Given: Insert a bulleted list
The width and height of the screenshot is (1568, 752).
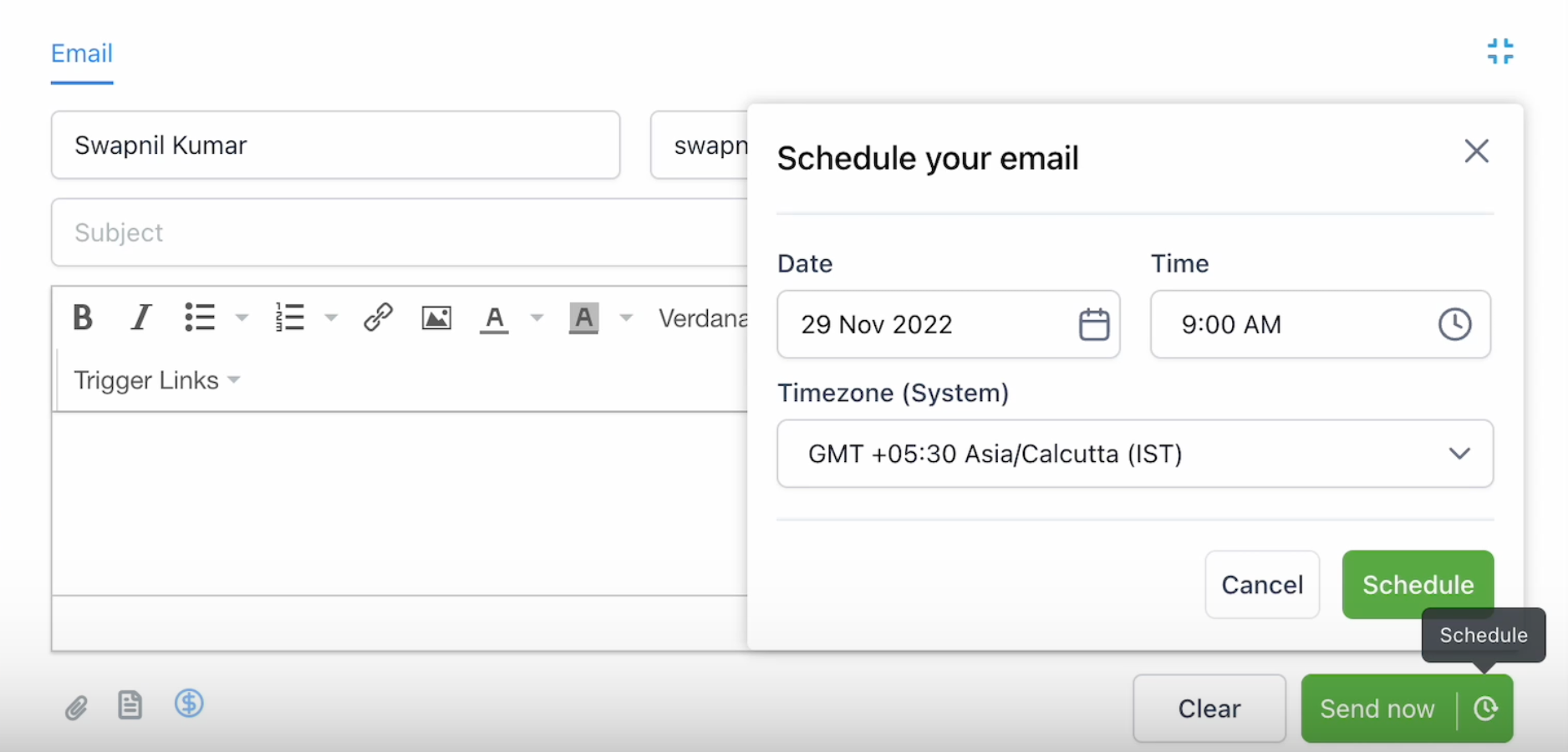Looking at the screenshot, I should click(x=200, y=318).
